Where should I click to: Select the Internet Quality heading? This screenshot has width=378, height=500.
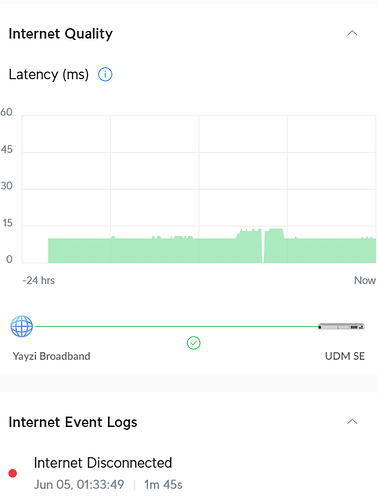[61, 34]
